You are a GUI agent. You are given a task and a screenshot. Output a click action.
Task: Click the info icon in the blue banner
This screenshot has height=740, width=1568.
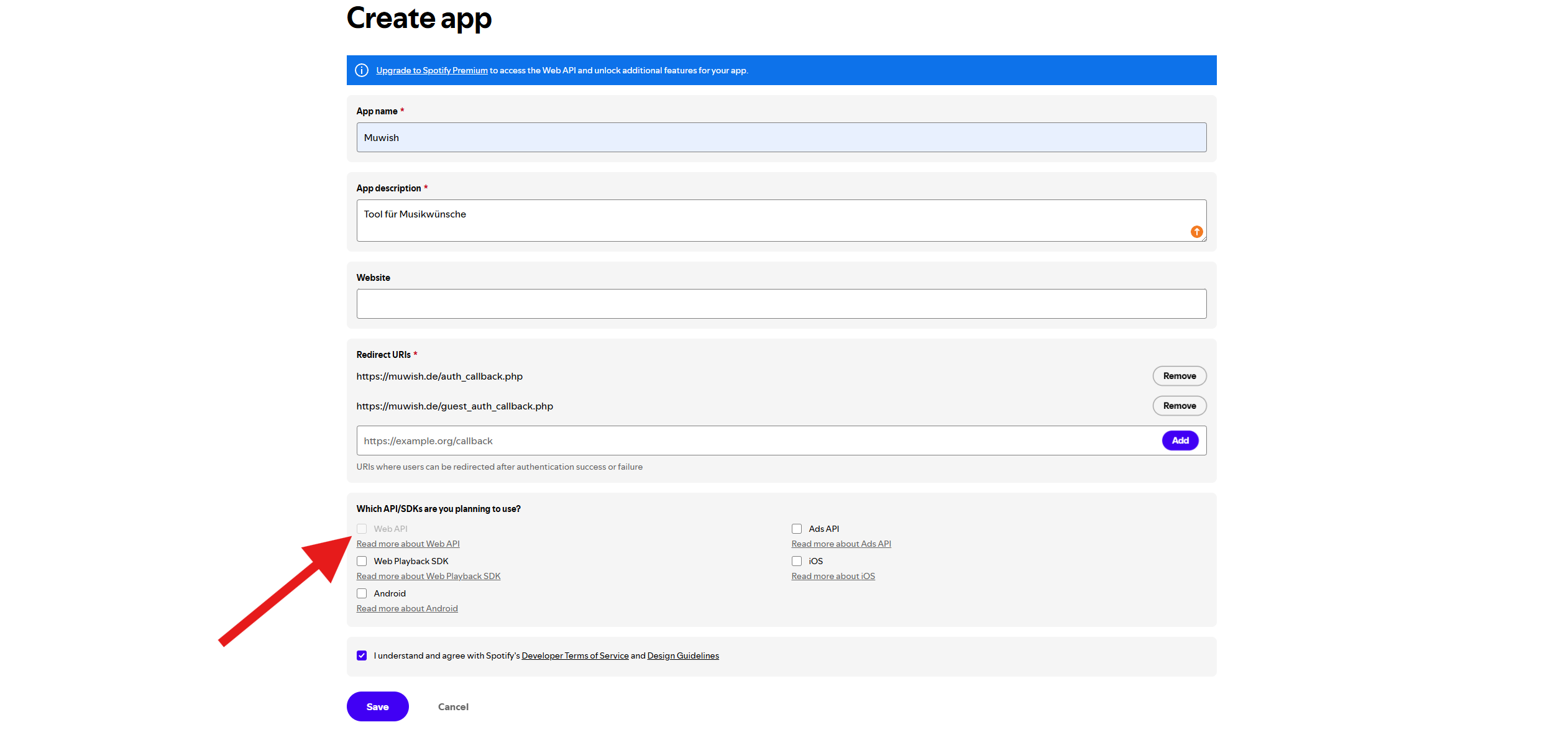tap(362, 70)
